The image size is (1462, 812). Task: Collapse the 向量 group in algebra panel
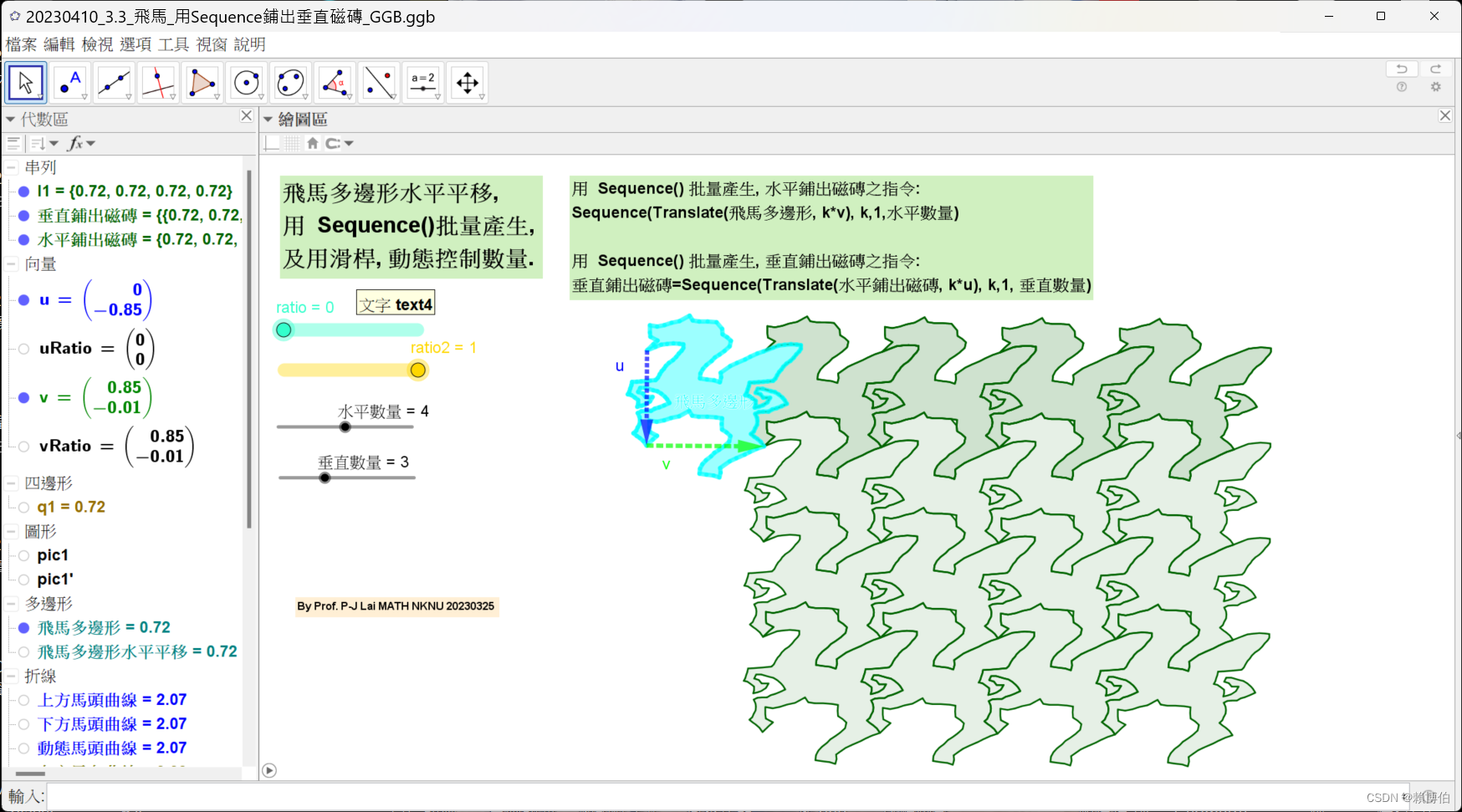pos(11,264)
